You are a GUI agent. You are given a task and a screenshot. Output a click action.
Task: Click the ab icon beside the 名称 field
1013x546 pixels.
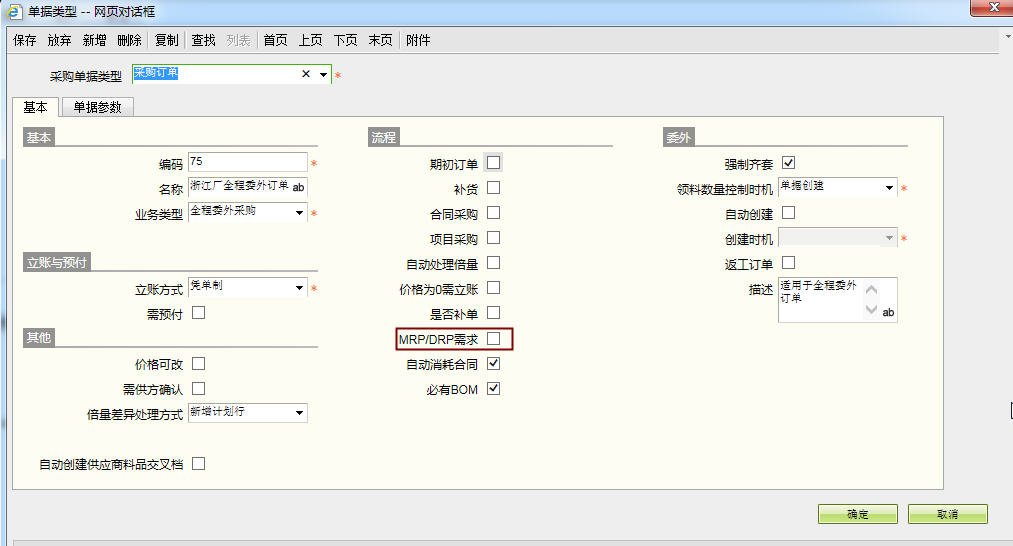(298, 187)
